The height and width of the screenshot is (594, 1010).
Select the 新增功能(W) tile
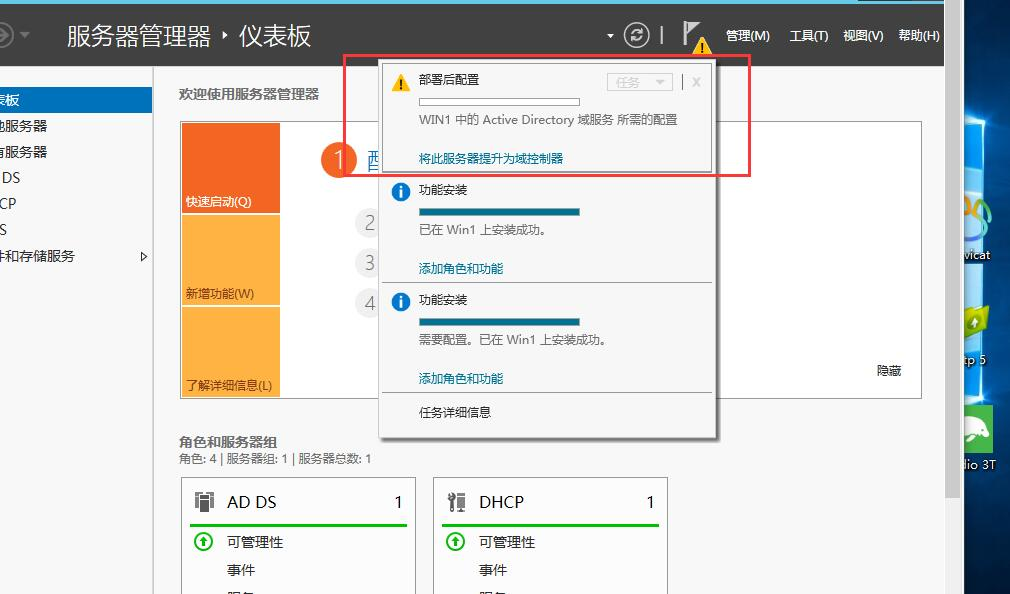tap(231, 260)
